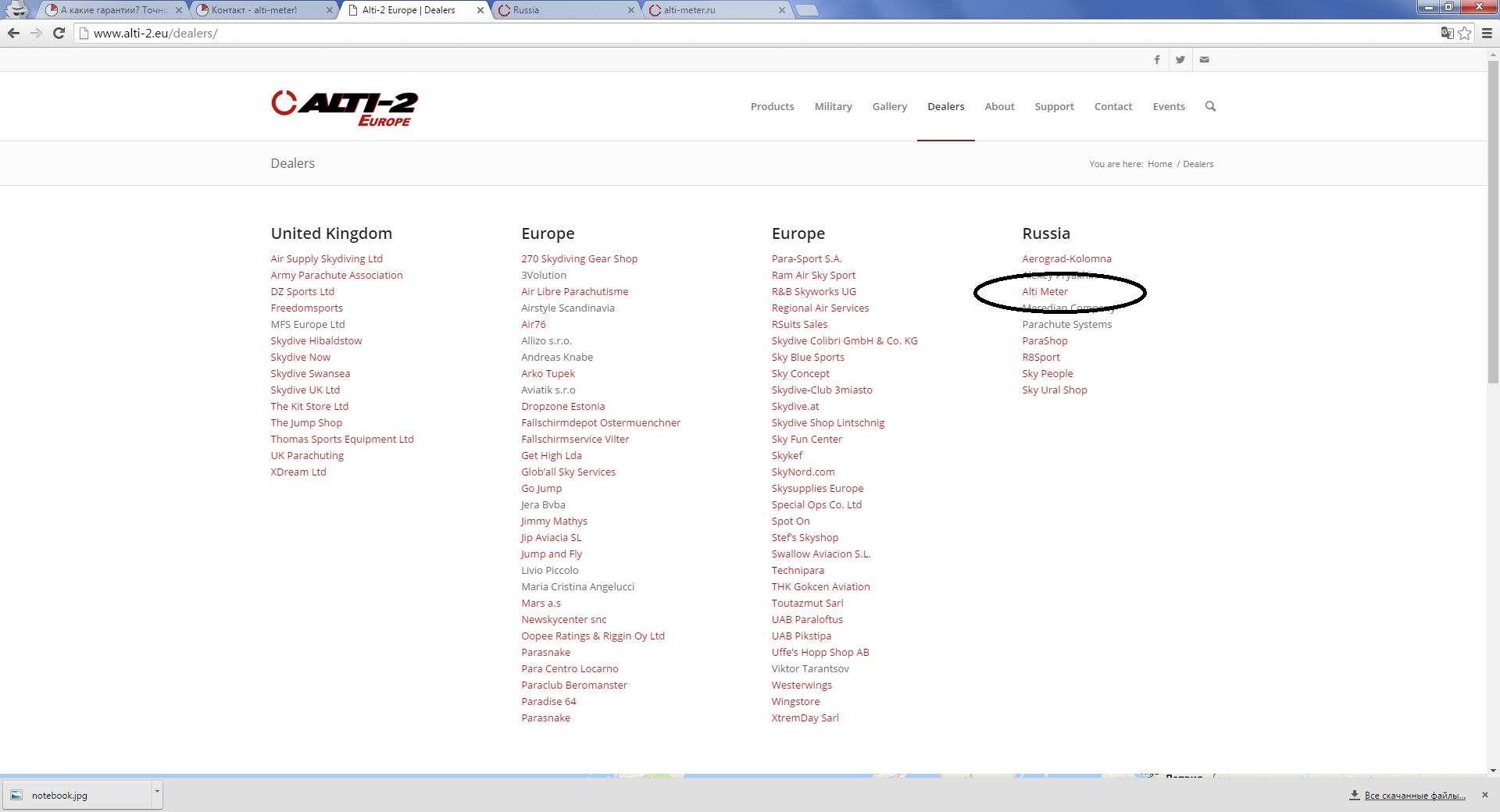This screenshot has height=812, width=1500.
Task: Open 270 Skydiving Gear Shop link
Action: 579,258
